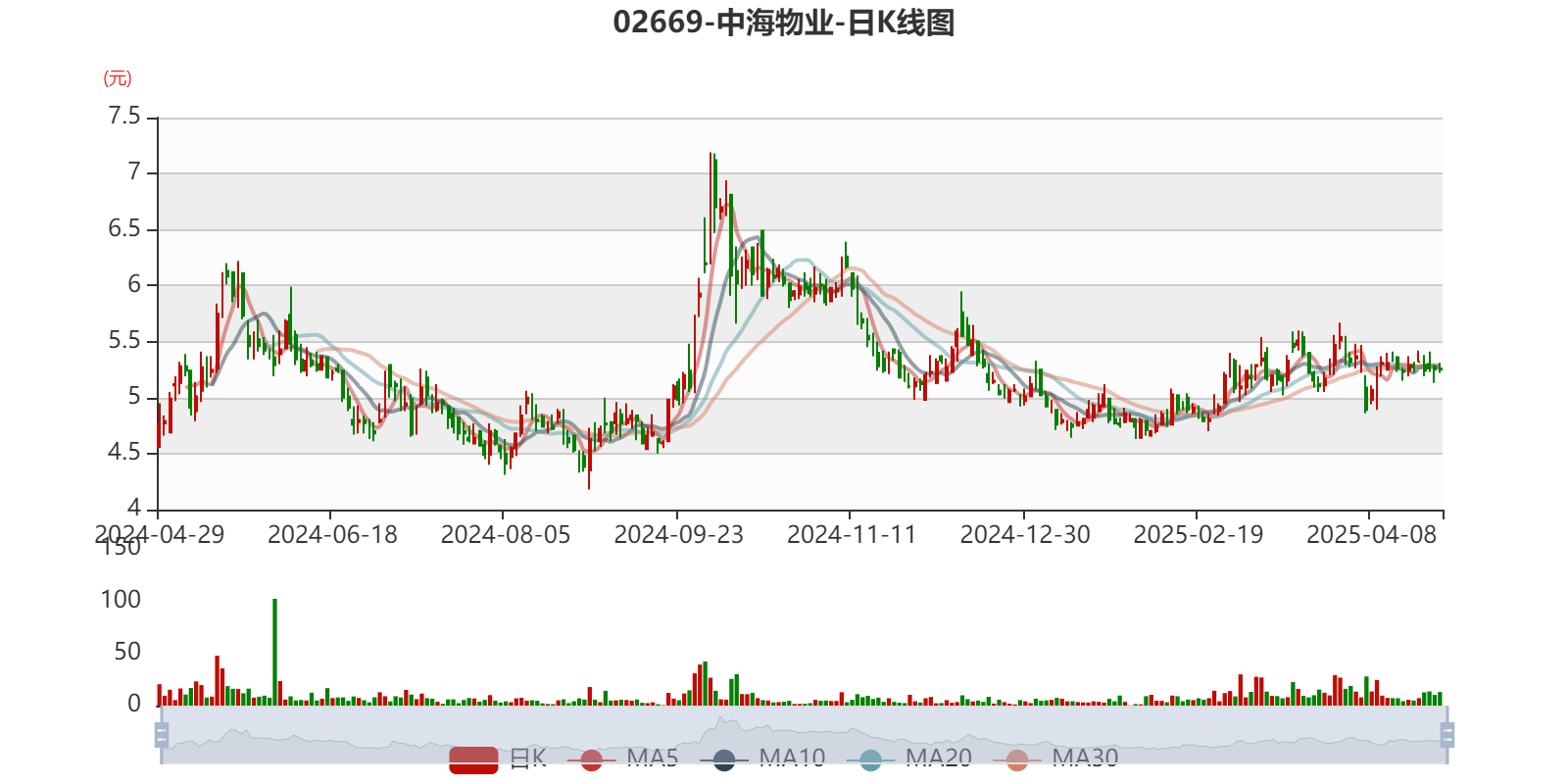Click the 100 volume axis label
Screen dimensions: 1568x784
tap(121, 599)
